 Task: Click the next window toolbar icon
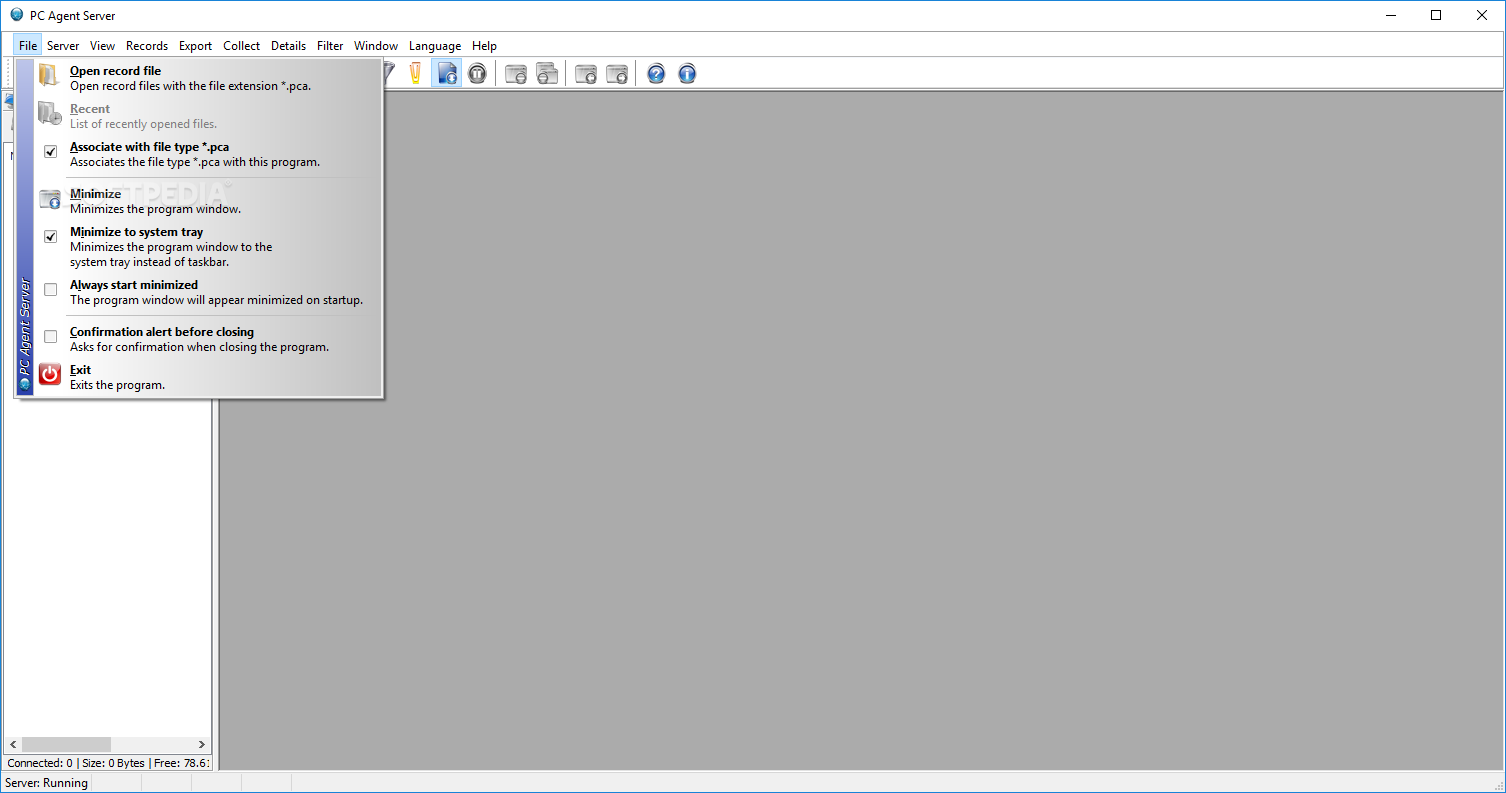point(617,73)
